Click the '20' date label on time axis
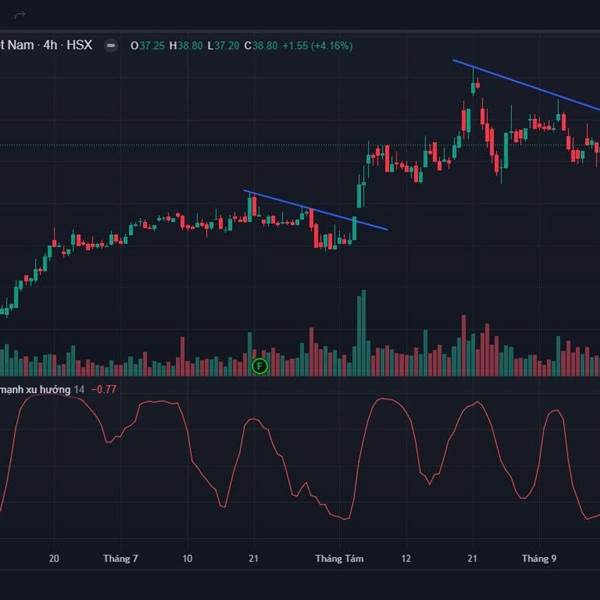 [54, 559]
